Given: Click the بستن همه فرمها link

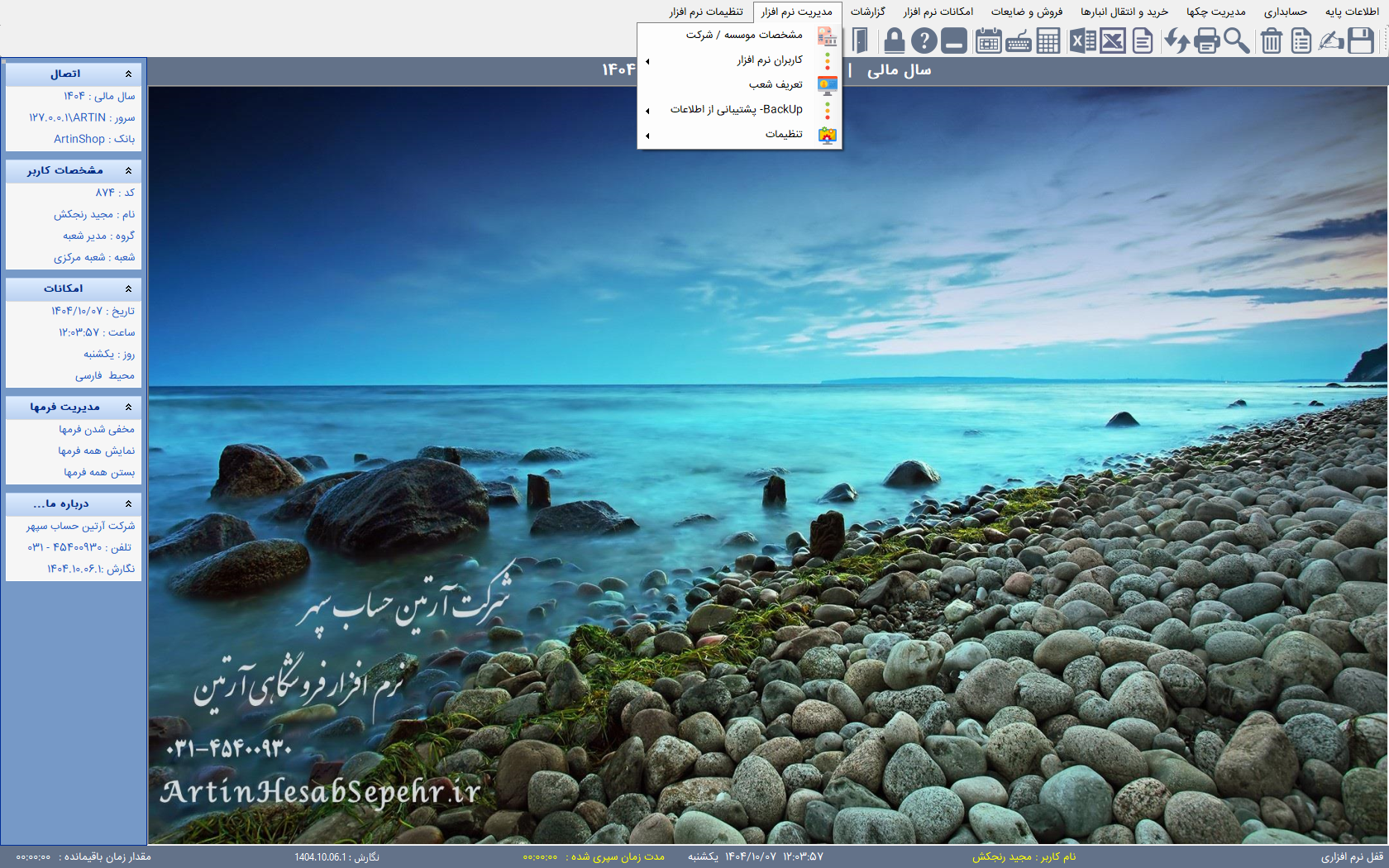Looking at the screenshot, I should tap(99, 473).
